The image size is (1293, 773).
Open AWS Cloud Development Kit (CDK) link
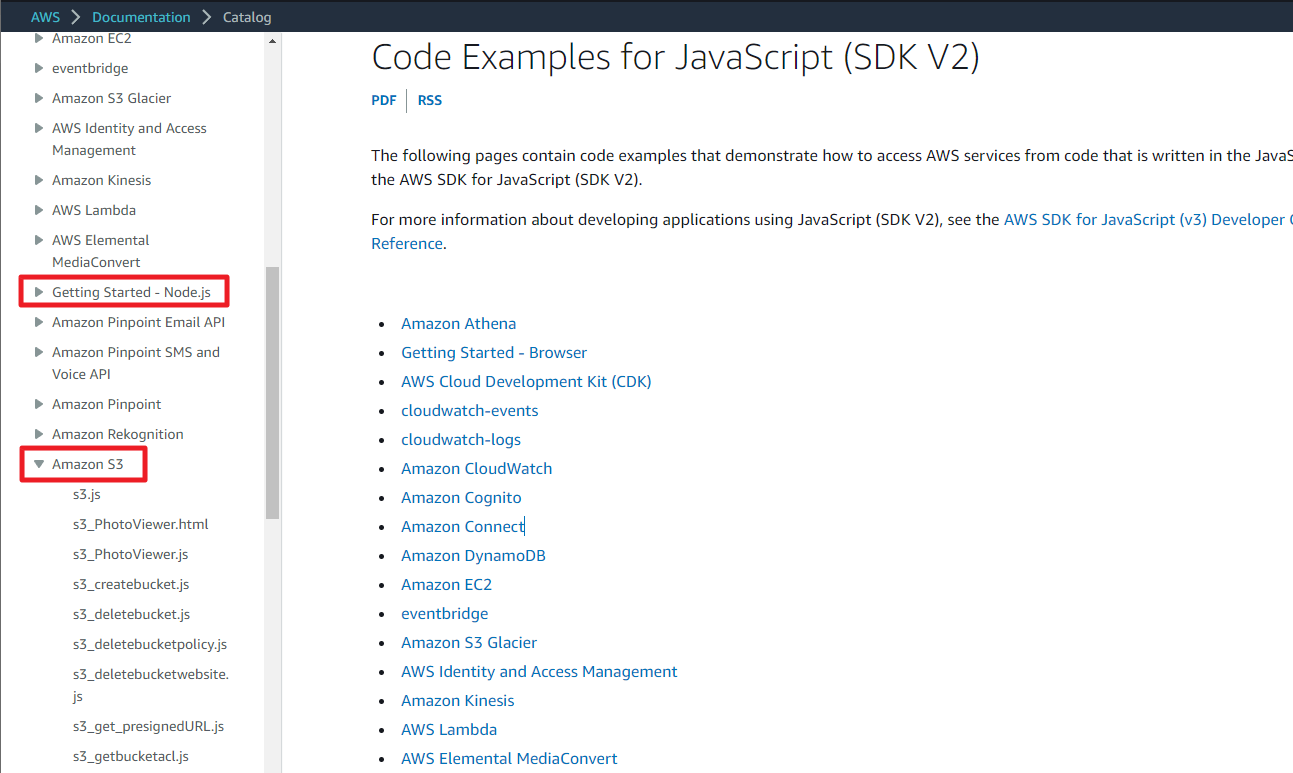tap(526, 381)
